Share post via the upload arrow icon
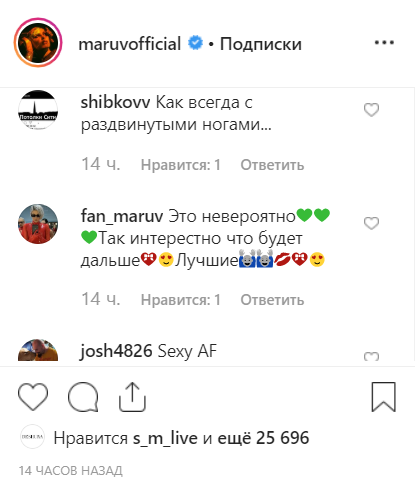Screen dimensions: 415x486 click(x=132, y=396)
